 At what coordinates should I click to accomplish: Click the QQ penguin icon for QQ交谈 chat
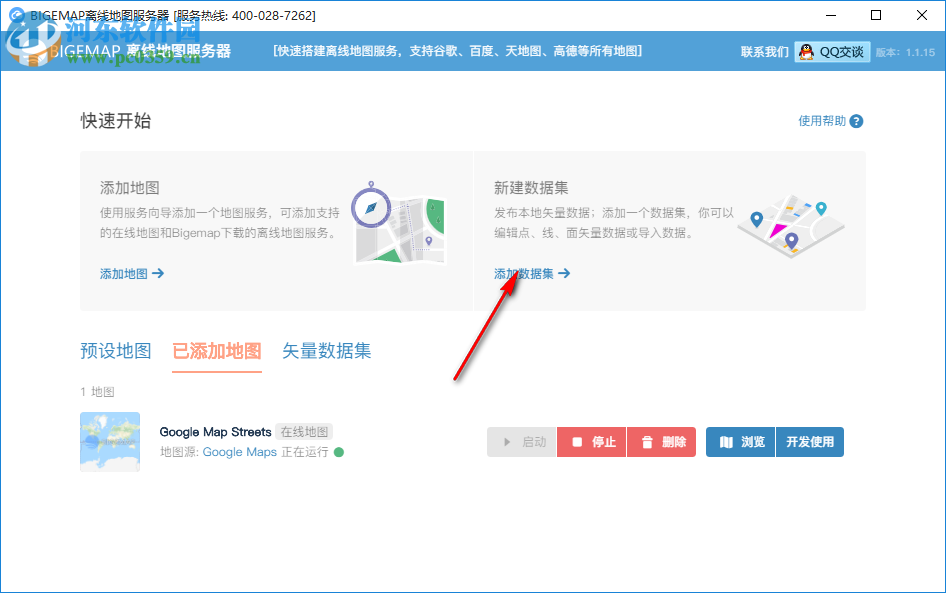(806, 51)
